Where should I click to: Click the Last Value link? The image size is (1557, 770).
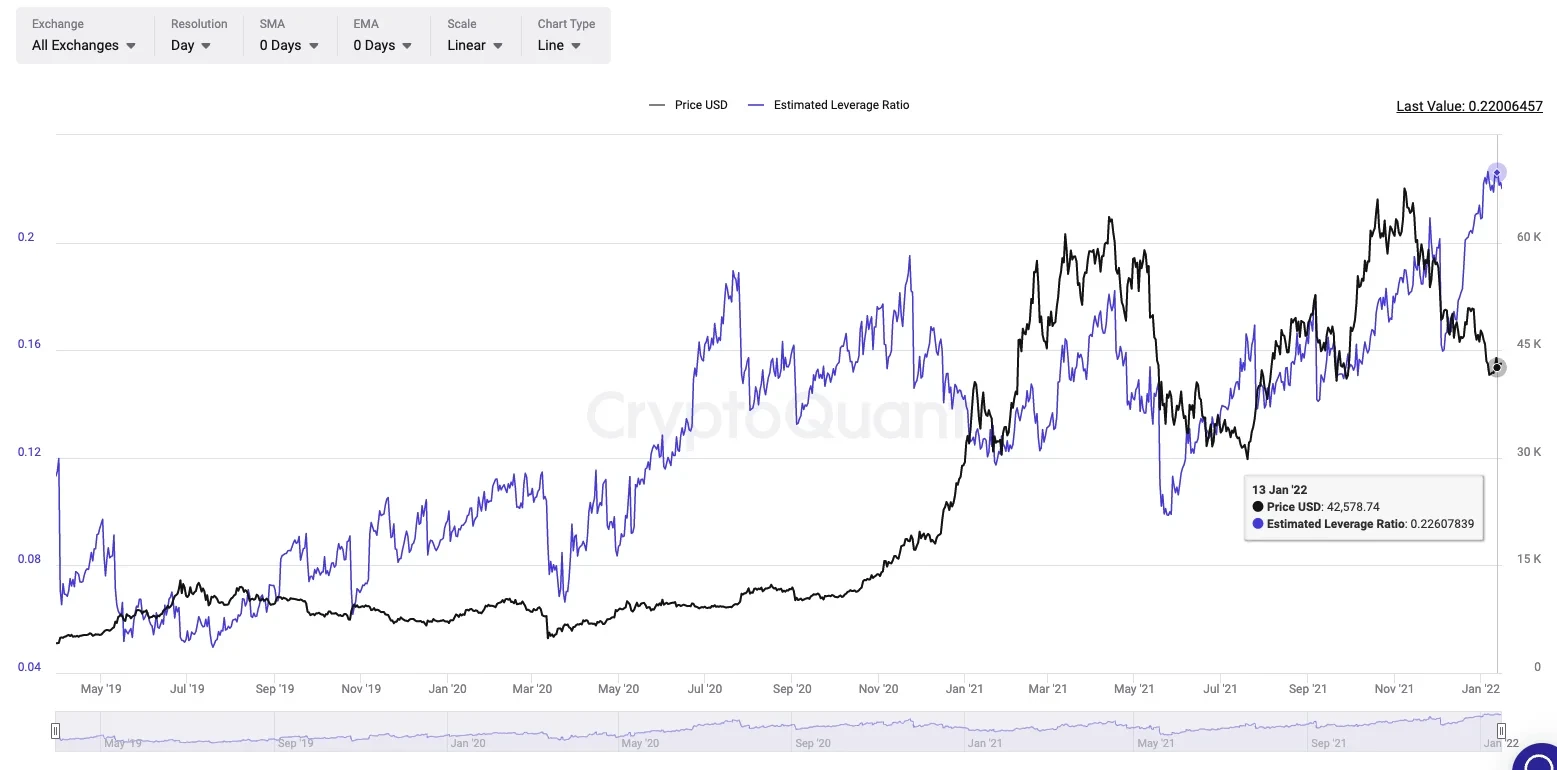click(x=1469, y=106)
